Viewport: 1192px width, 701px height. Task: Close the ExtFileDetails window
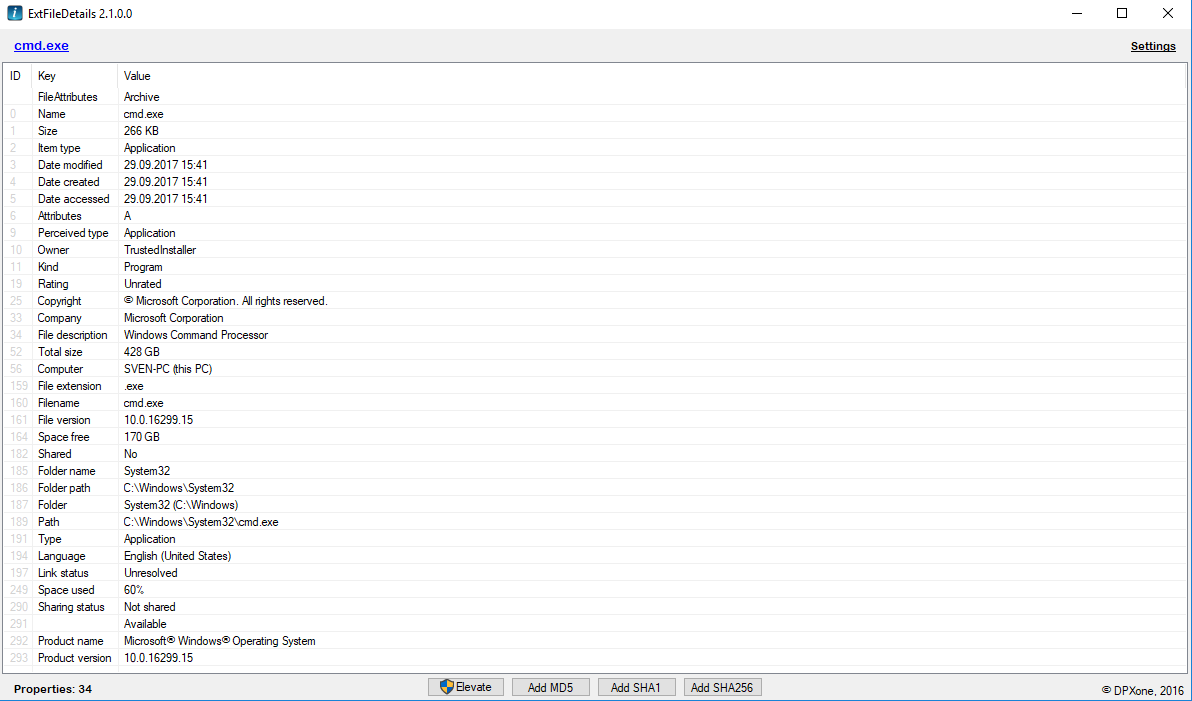[x=1168, y=13]
